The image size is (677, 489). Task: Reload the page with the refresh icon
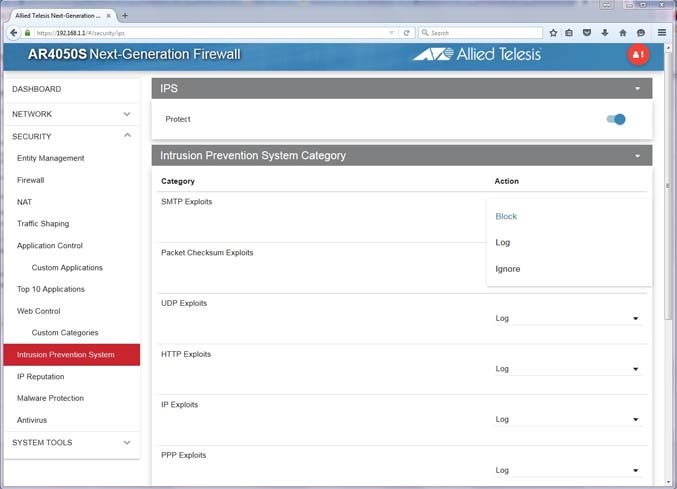(406, 33)
